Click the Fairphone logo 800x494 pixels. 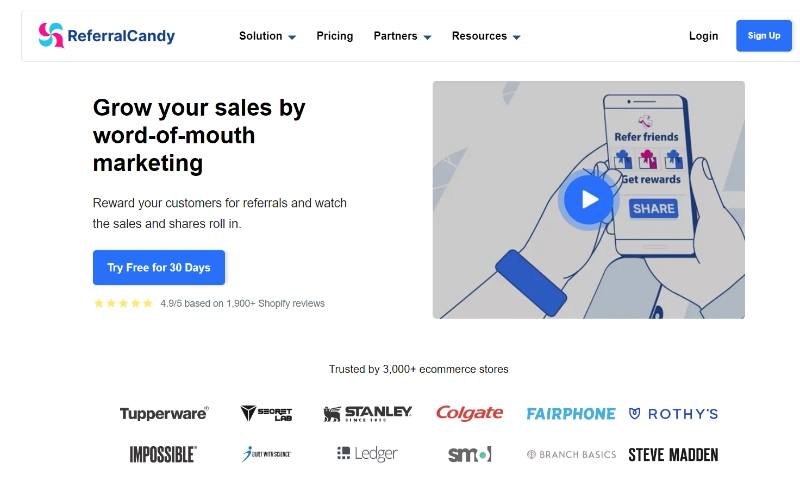pyautogui.click(x=571, y=413)
